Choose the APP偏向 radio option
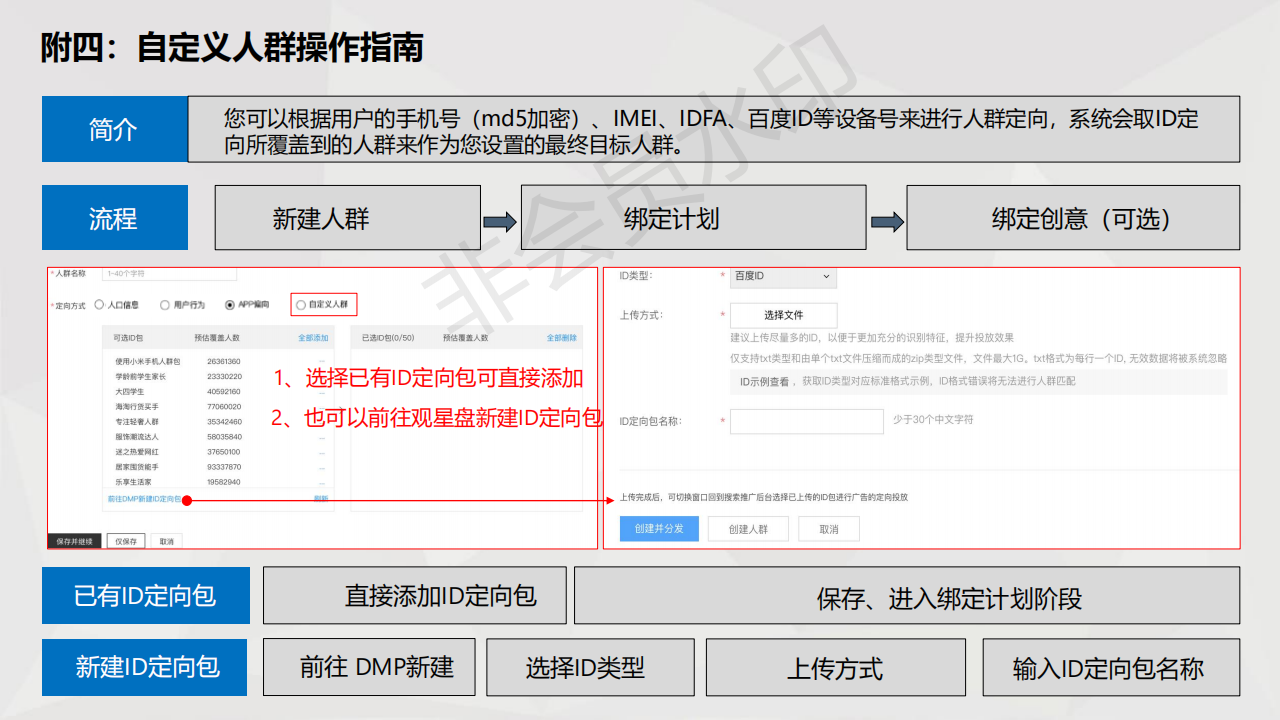This screenshot has height=720, width=1280. (x=231, y=304)
